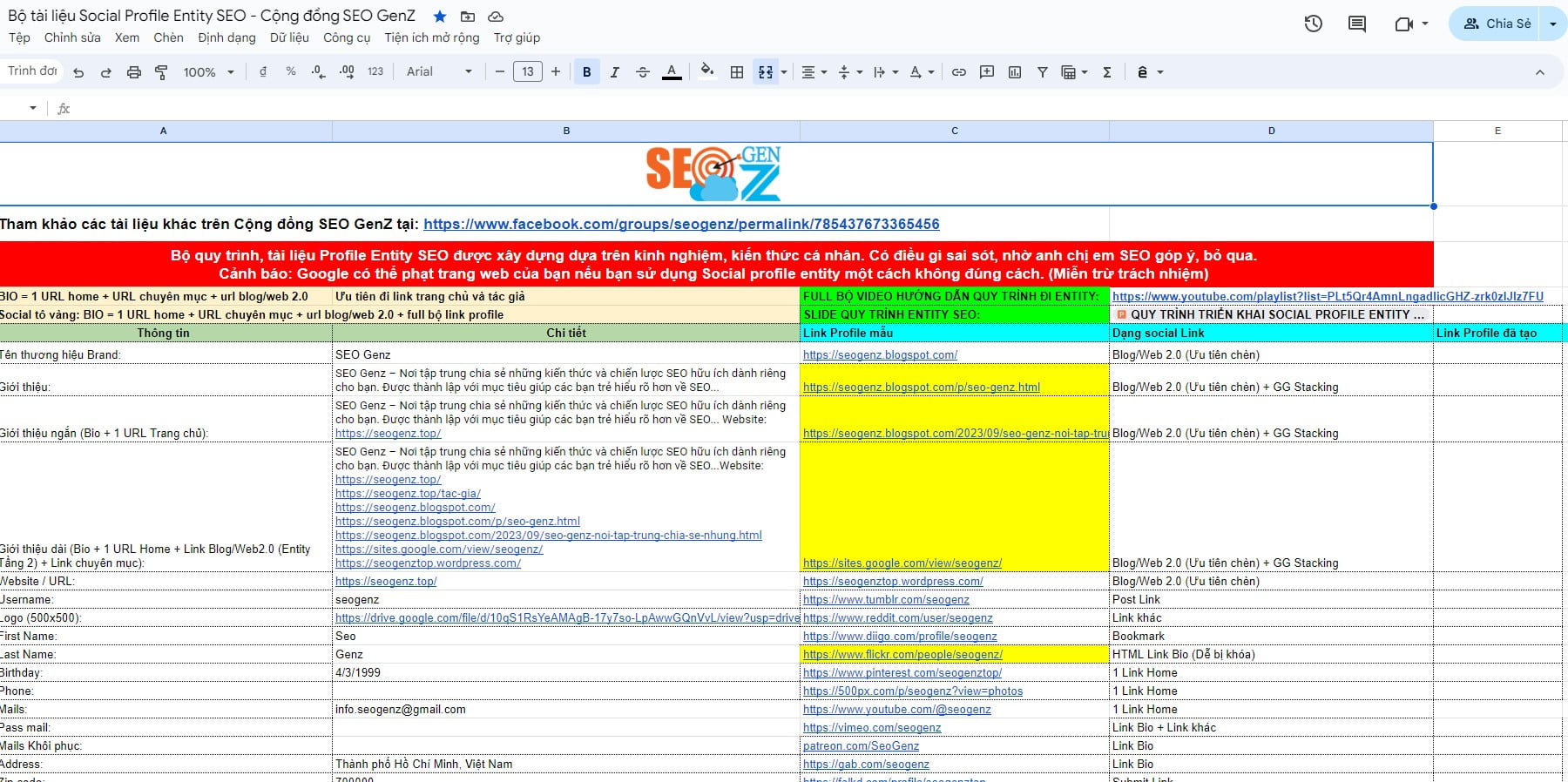Click the Print icon
This screenshot has height=782, width=1568.
coord(134,72)
